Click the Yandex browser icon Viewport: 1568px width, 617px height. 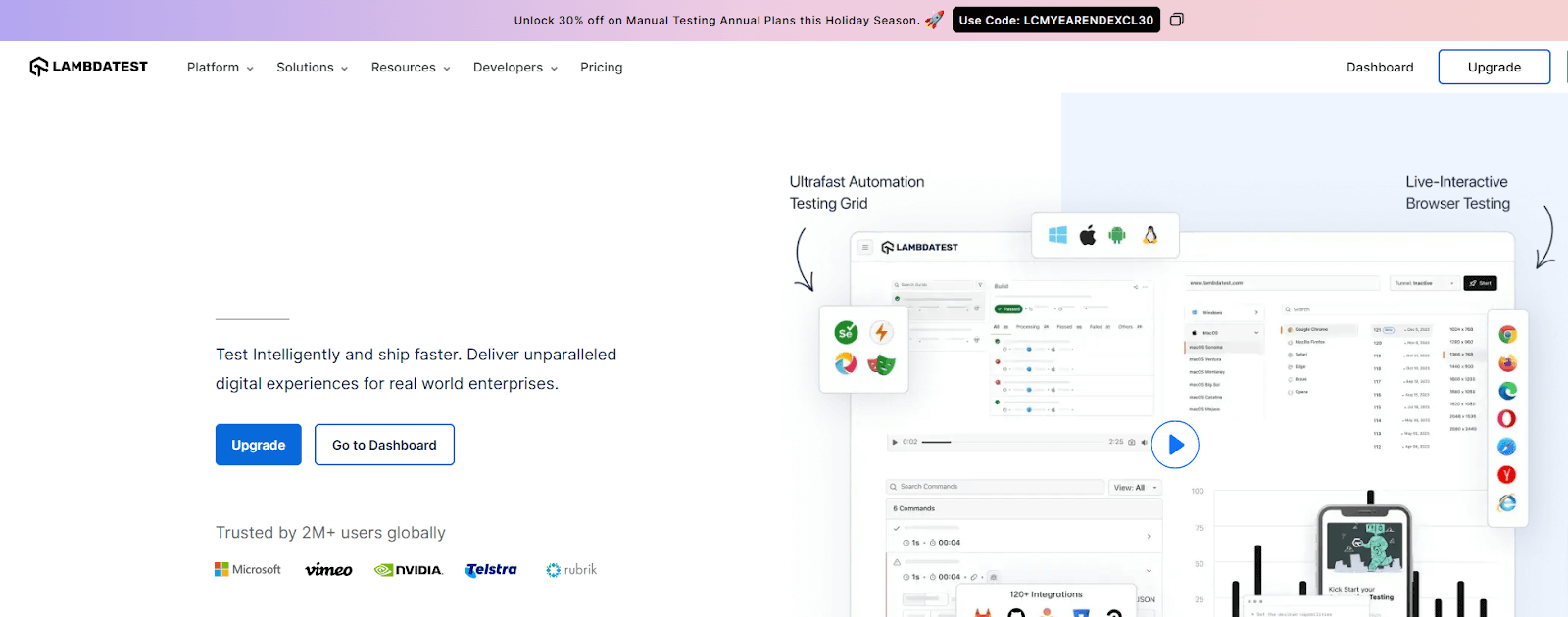pyautogui.click(x=1507, y=475)
